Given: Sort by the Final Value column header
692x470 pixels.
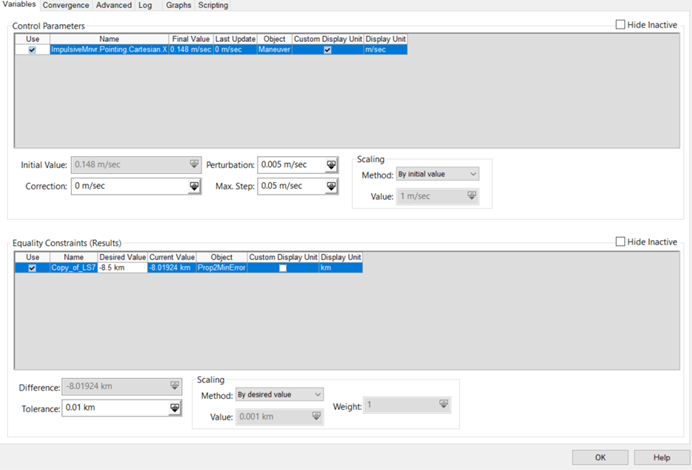Looking at the screenshot, I should pos(190,39).
